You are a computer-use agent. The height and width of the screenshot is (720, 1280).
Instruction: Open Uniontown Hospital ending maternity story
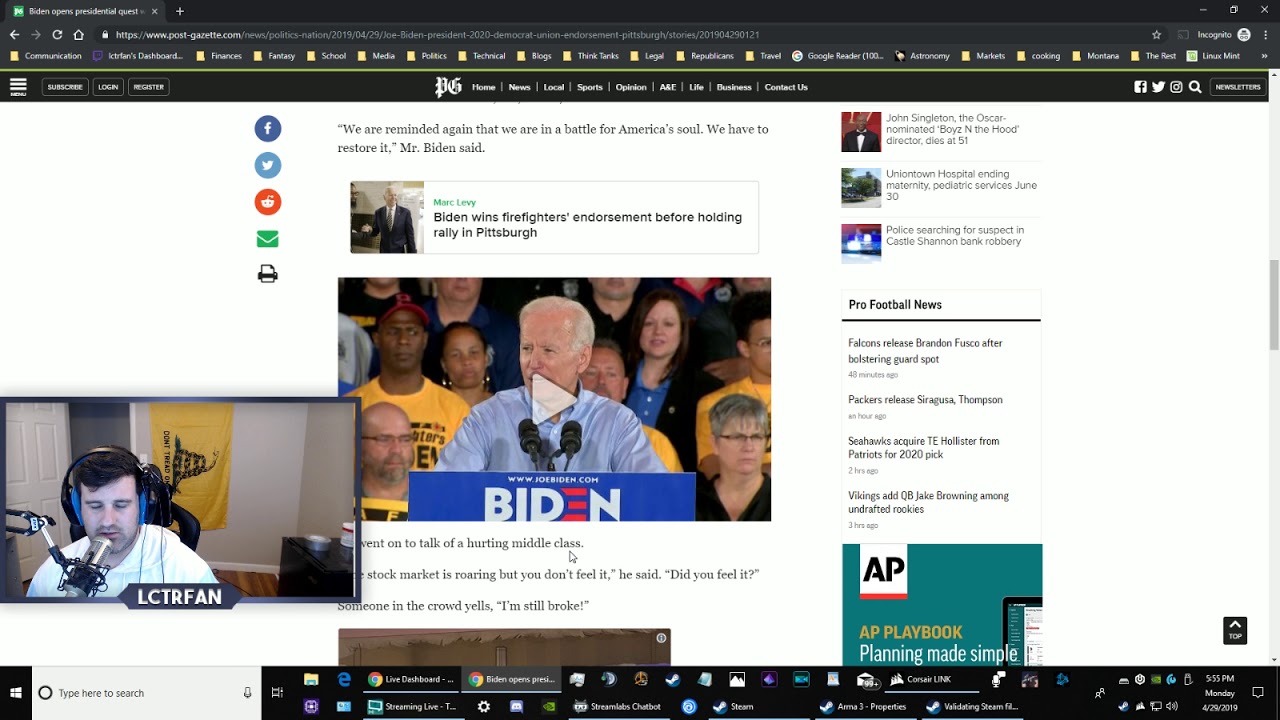click(961, 185)
